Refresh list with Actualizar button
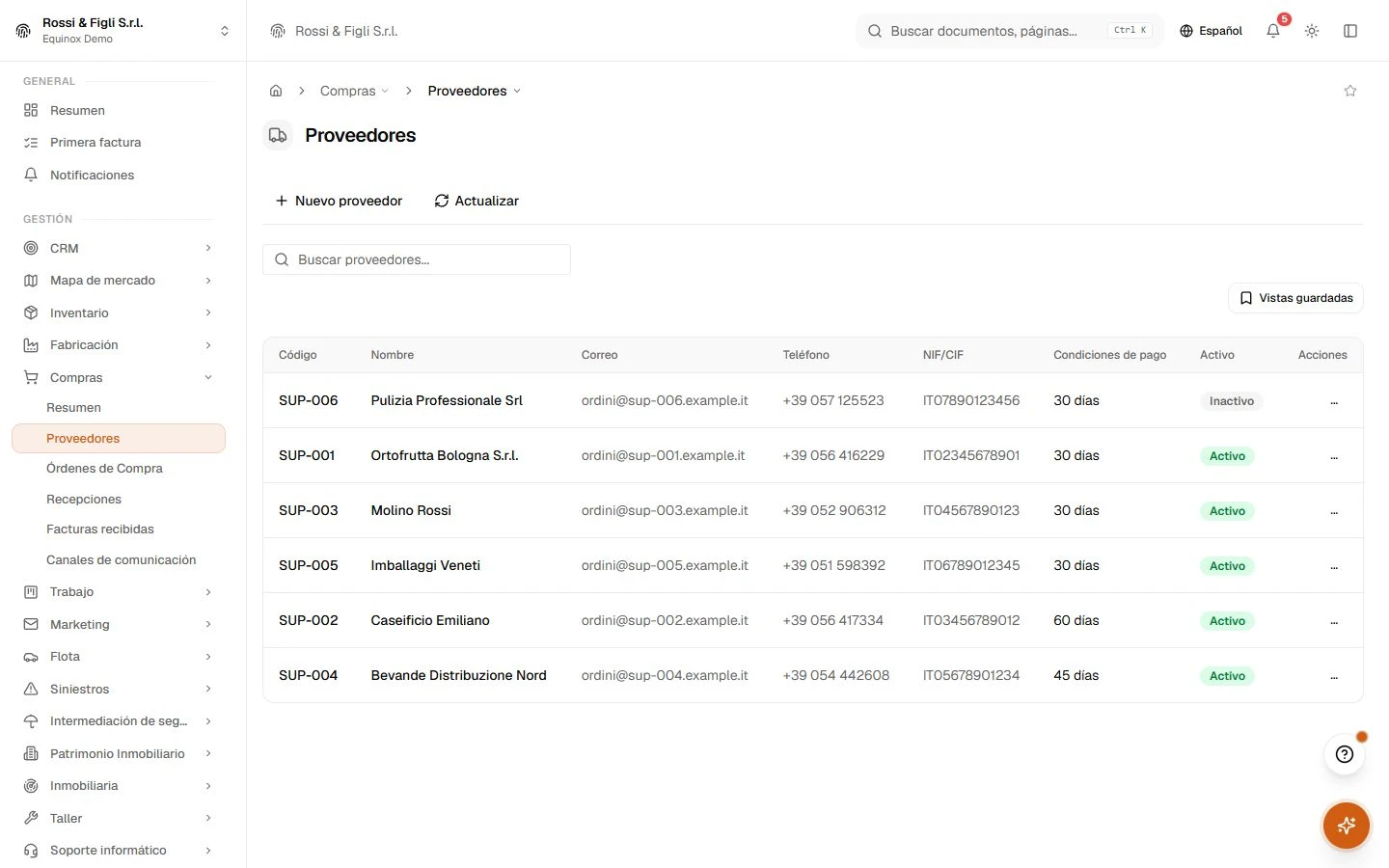 tap(477, 201)
